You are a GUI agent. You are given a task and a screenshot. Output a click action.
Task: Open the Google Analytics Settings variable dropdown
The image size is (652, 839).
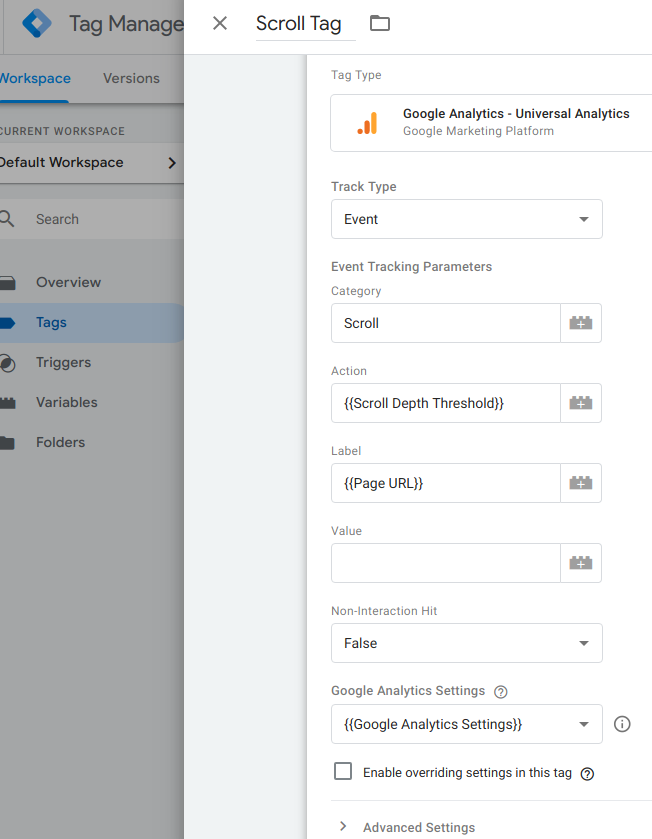coord(466,724)
